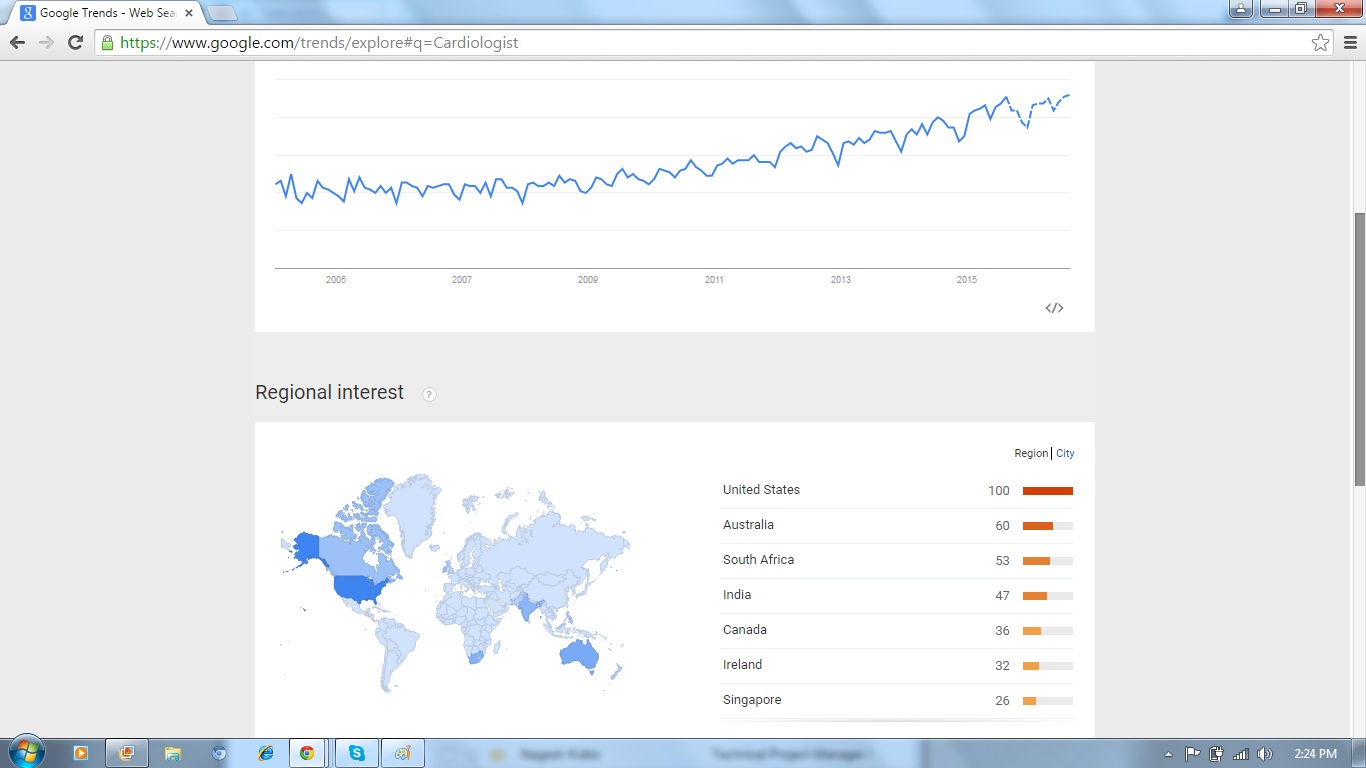Click the 47 value beside India
Viewport: 1366px width, 768px height.
(1002, 596)
